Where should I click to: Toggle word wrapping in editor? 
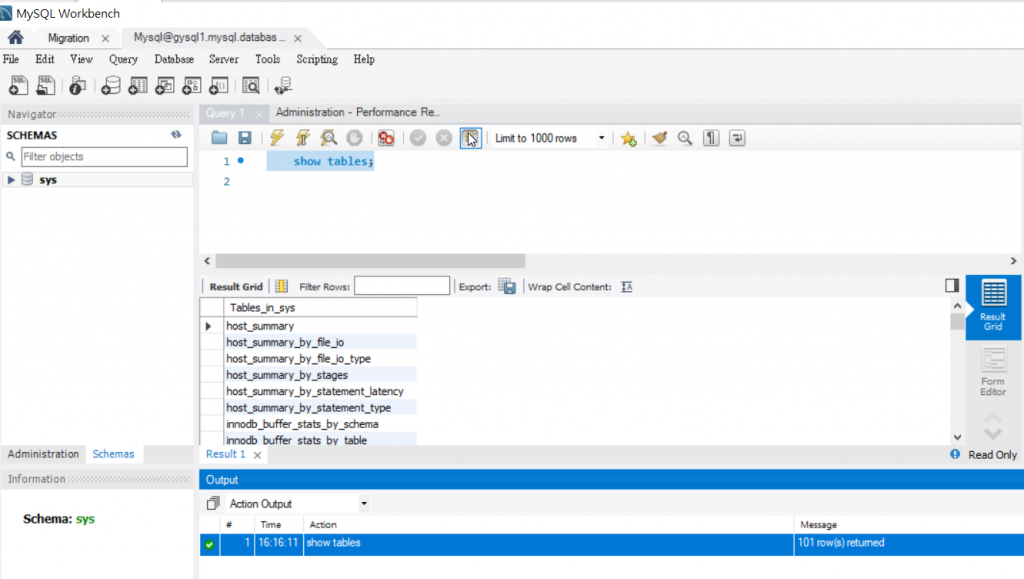coord(737,138)
